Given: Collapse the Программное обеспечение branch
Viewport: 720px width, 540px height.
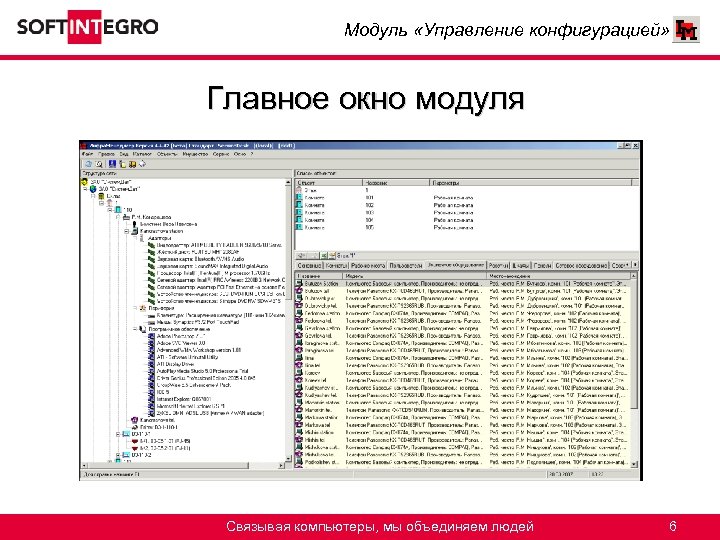Looking at the screenshot, I should (x=135, y=329).
